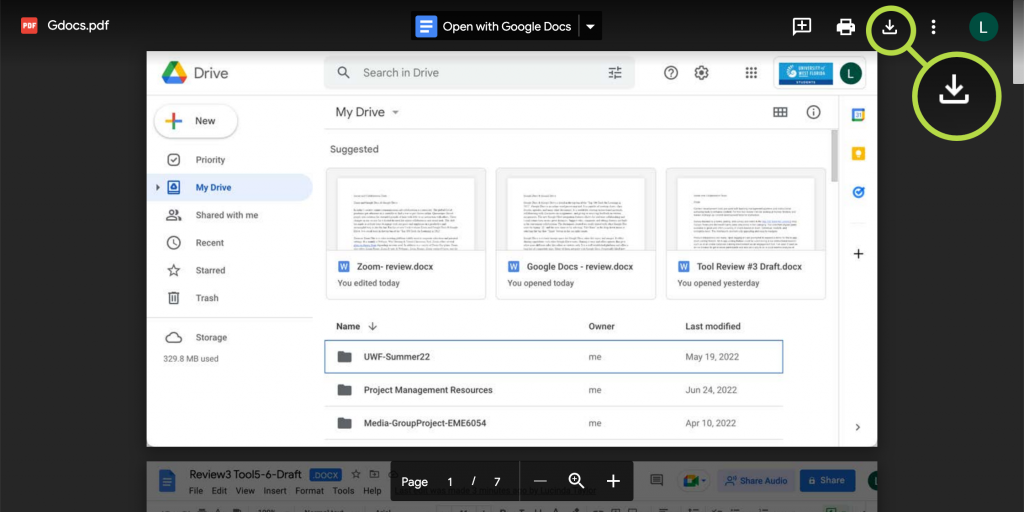Open the Drive settings gear
This screenshot has width=1024, height=512.
pos(701,72)
